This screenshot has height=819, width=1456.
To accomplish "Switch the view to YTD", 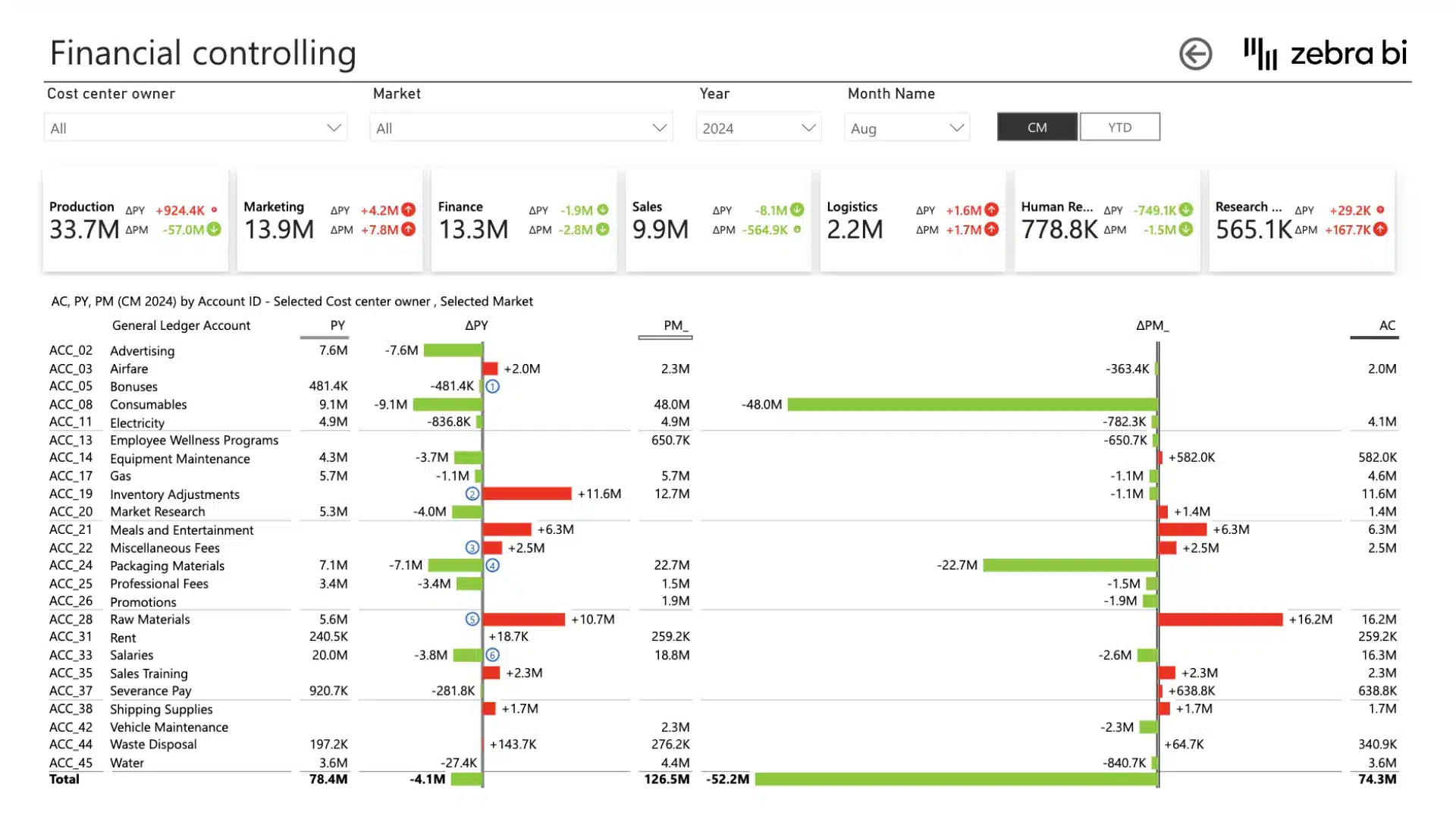I will [x=1120, y=127].
